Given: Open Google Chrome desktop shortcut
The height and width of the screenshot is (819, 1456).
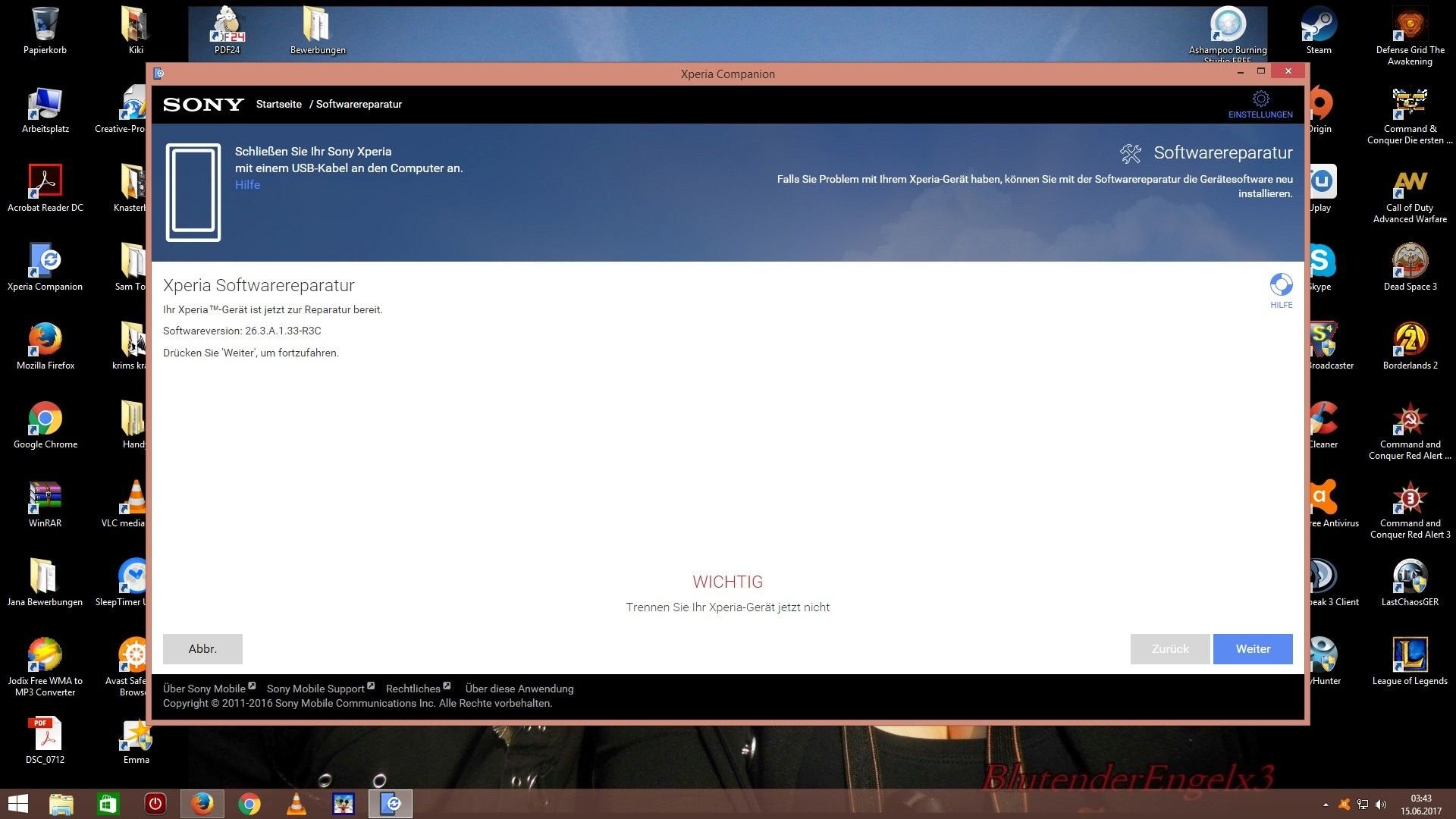Looking at the screenshot, I should (x=45, y=425).
